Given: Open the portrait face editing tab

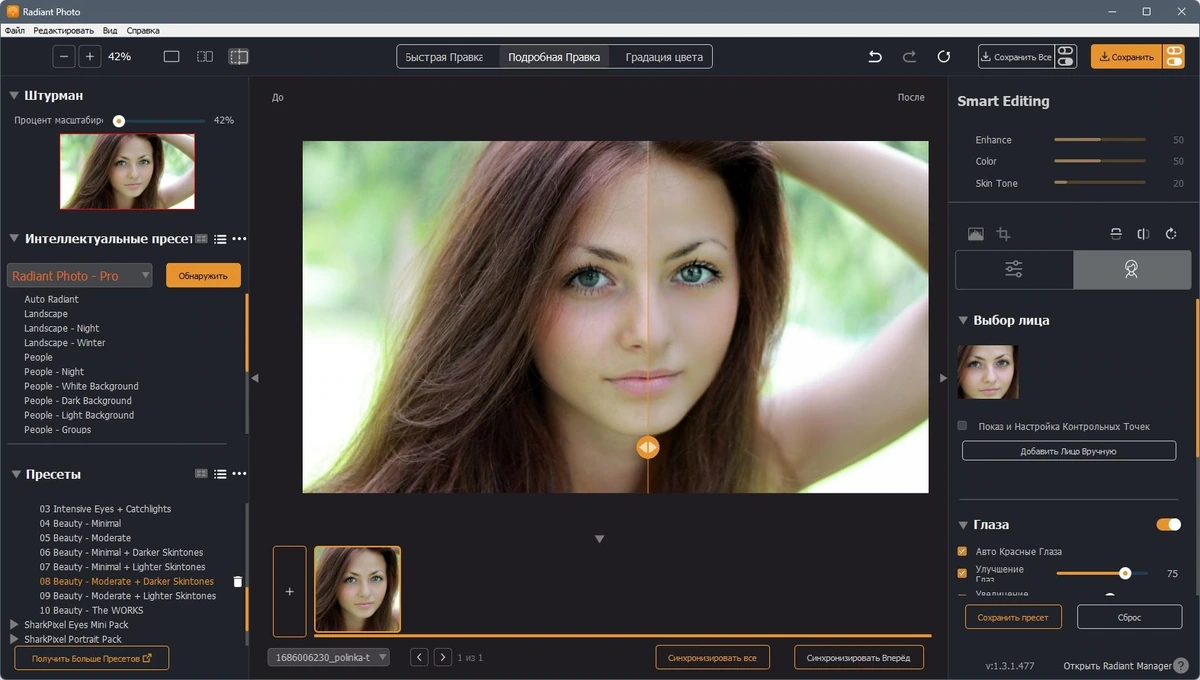Looking at the screenshot, I should [x=1131, y=269].
